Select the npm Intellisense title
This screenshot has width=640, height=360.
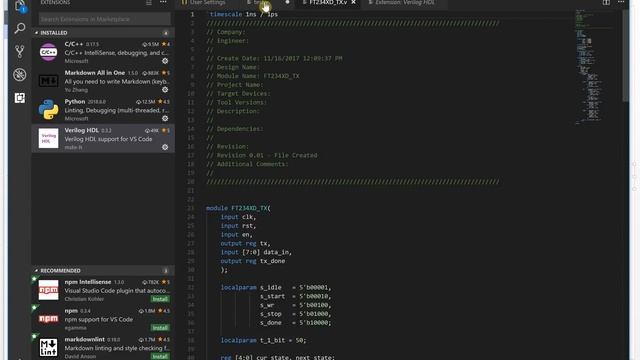click(88, 282)
